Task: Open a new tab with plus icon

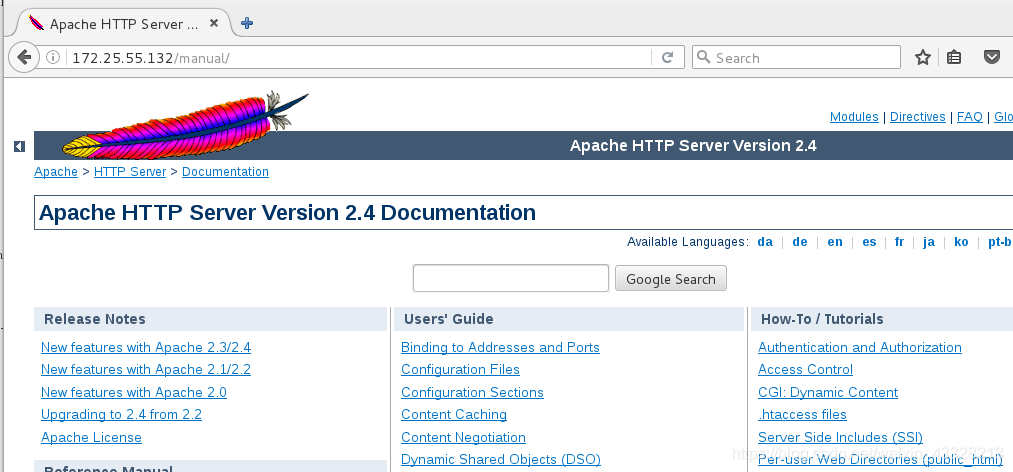Action: pyautogui.click(x=247, y=24)
